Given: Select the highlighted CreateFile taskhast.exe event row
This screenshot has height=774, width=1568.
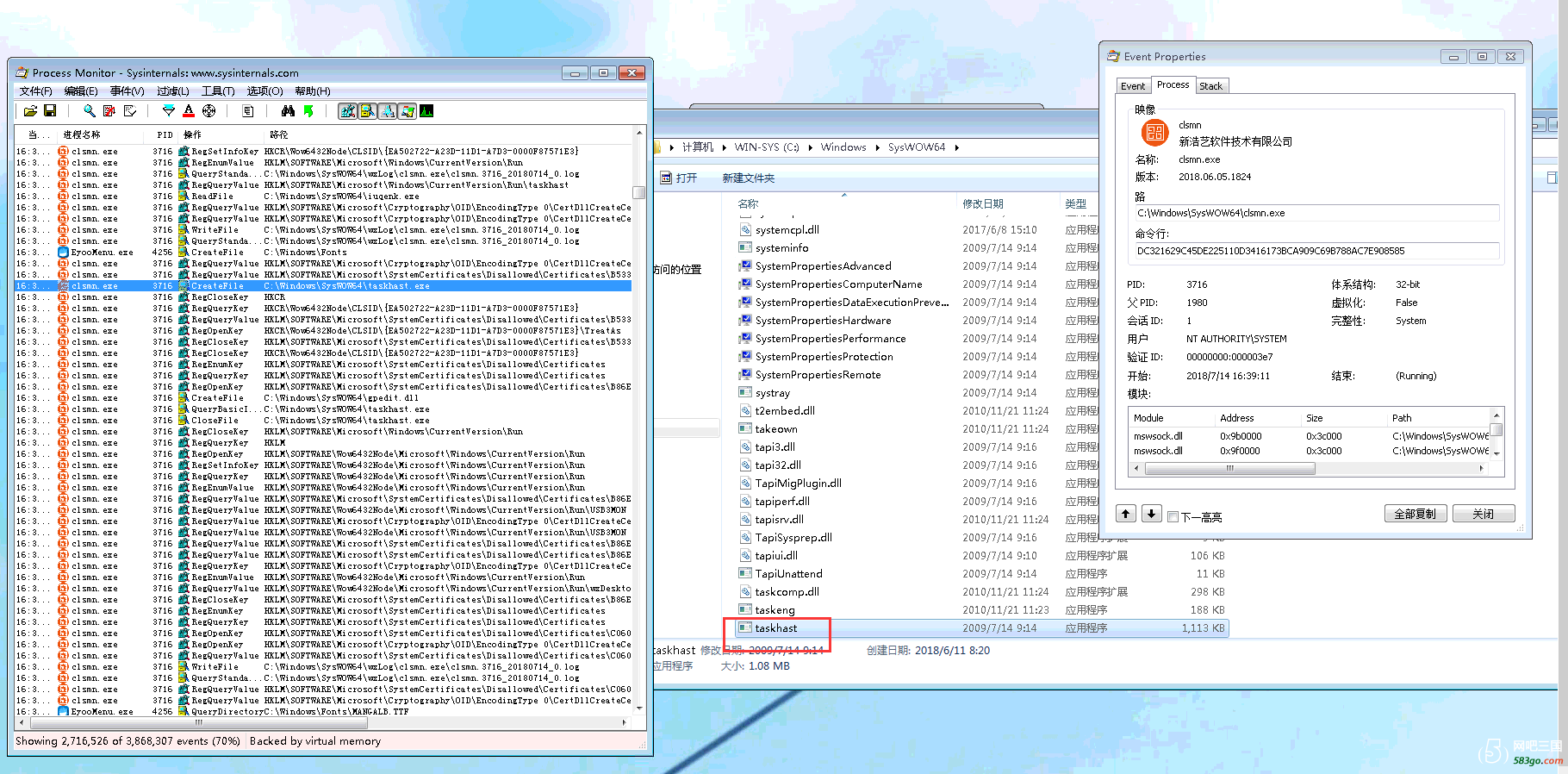Looking at the screenshot, I should (323, 285).
